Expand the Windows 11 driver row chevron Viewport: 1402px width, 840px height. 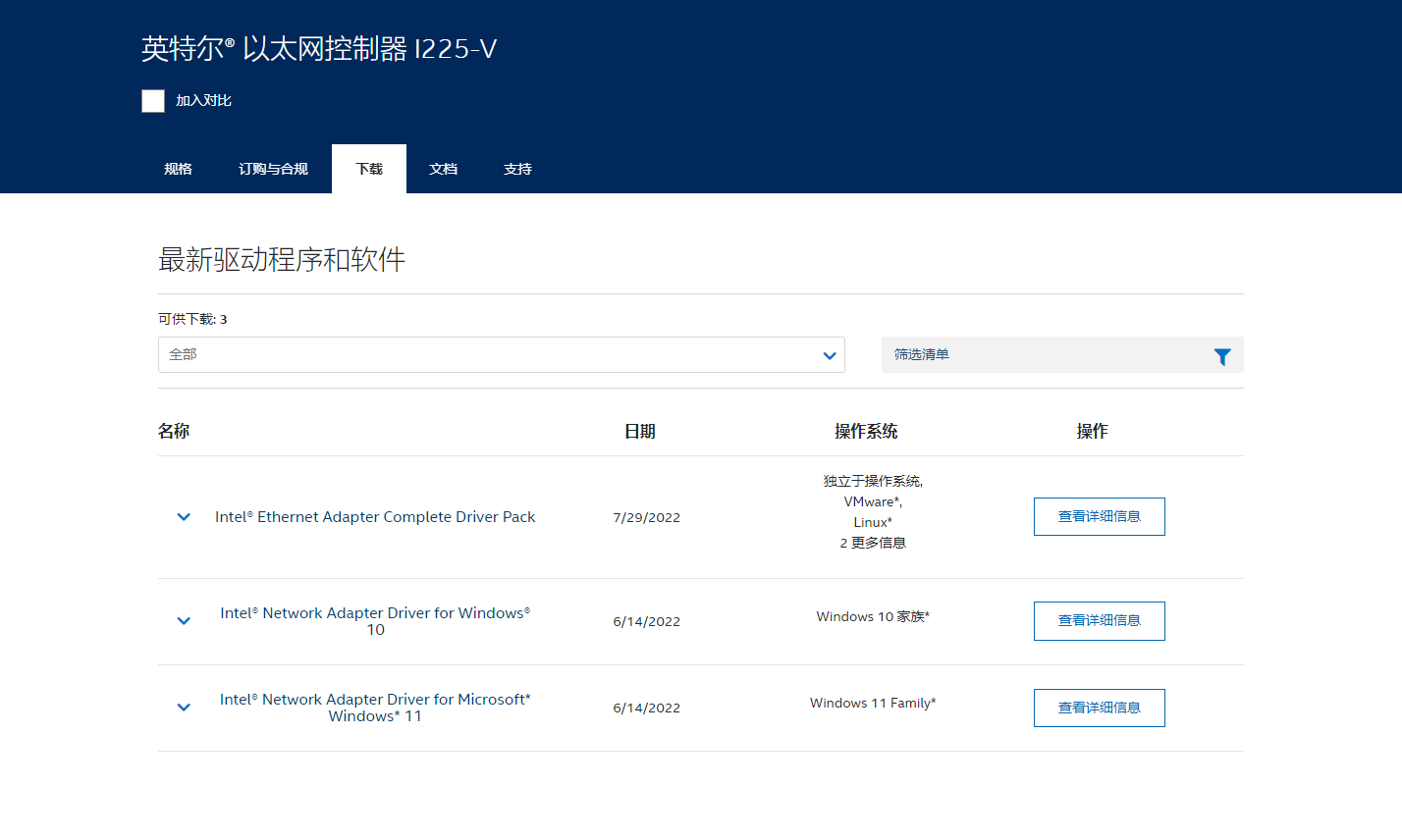coord(184,708)
